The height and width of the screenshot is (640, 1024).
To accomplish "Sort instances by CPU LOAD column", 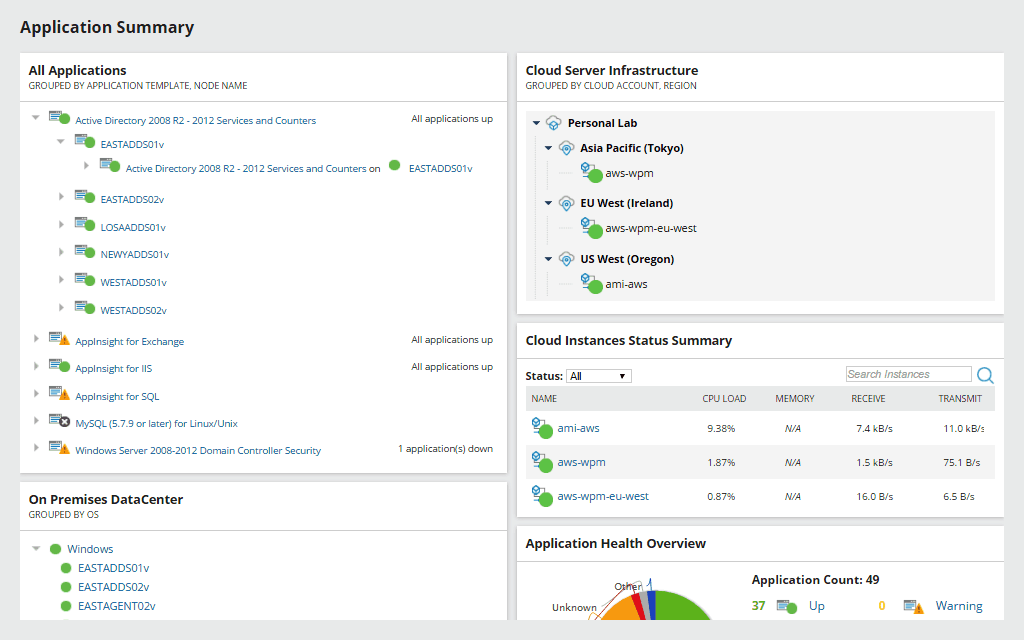I will tap(724, 398).
